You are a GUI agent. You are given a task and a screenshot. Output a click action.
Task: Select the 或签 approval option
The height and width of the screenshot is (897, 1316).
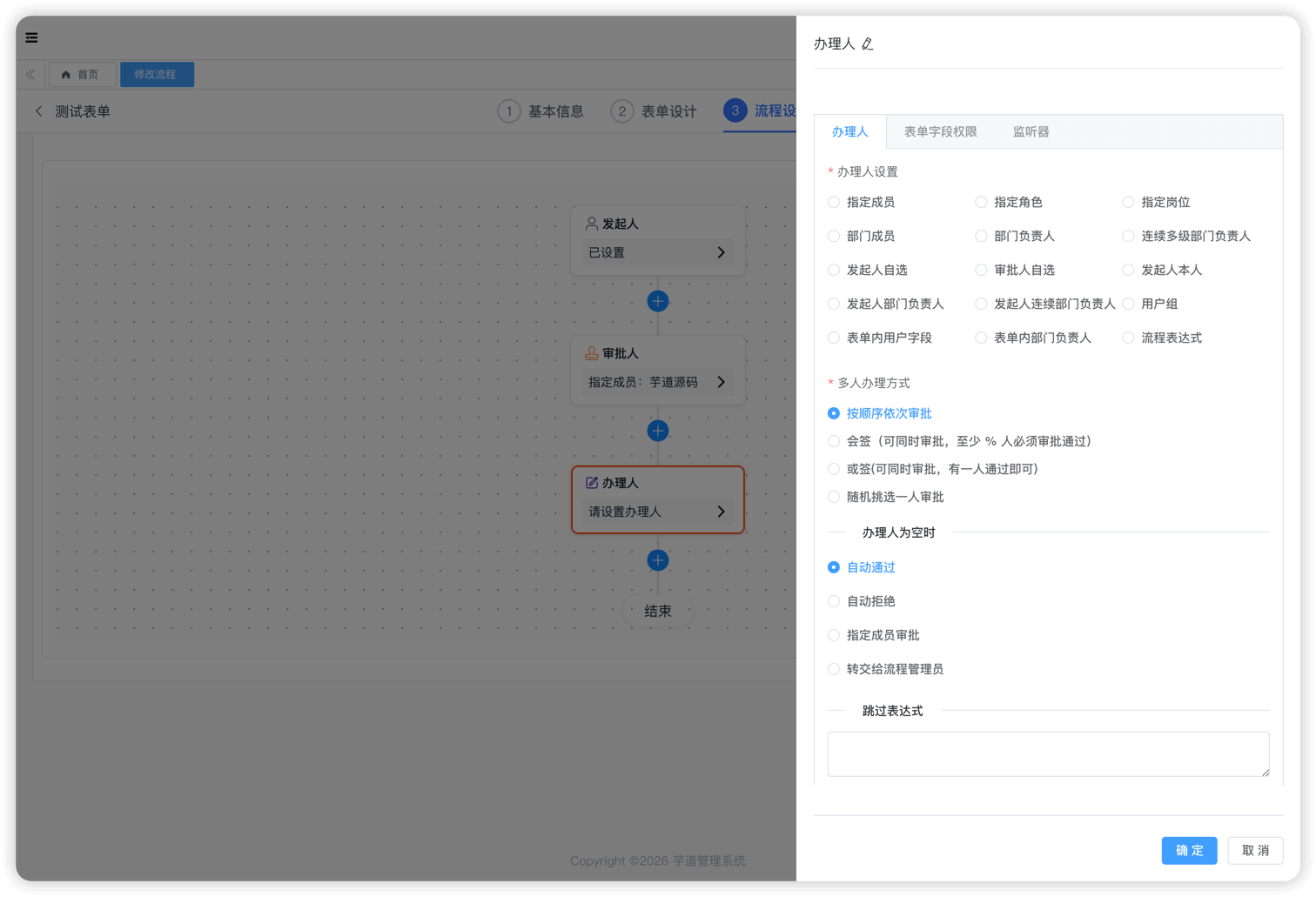834,469
